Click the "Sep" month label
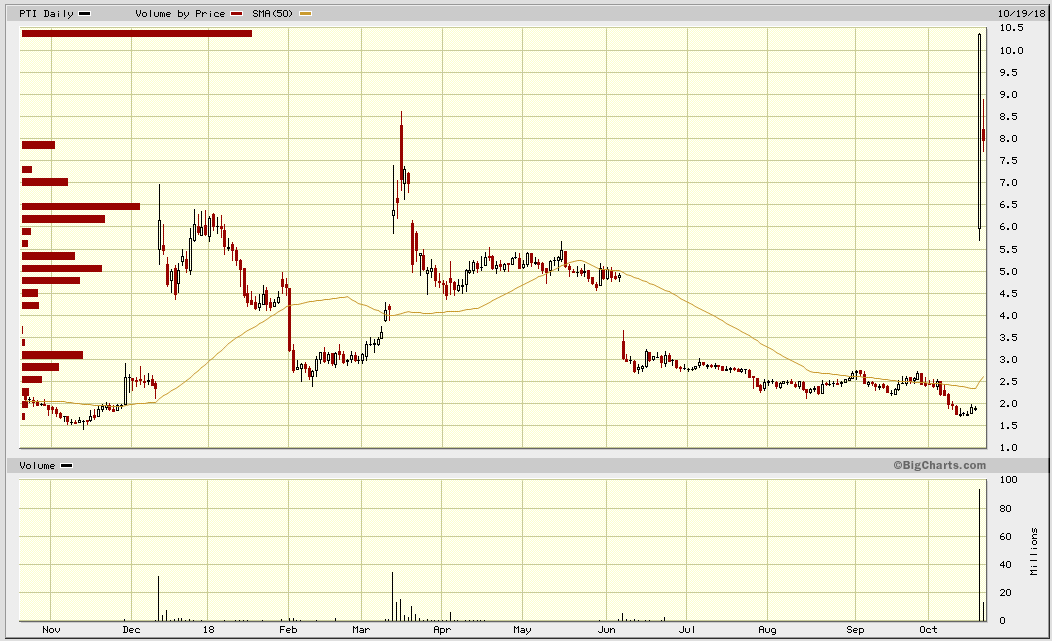The width and height of the screenshot is (1052, 641). [x=855, y=630]
